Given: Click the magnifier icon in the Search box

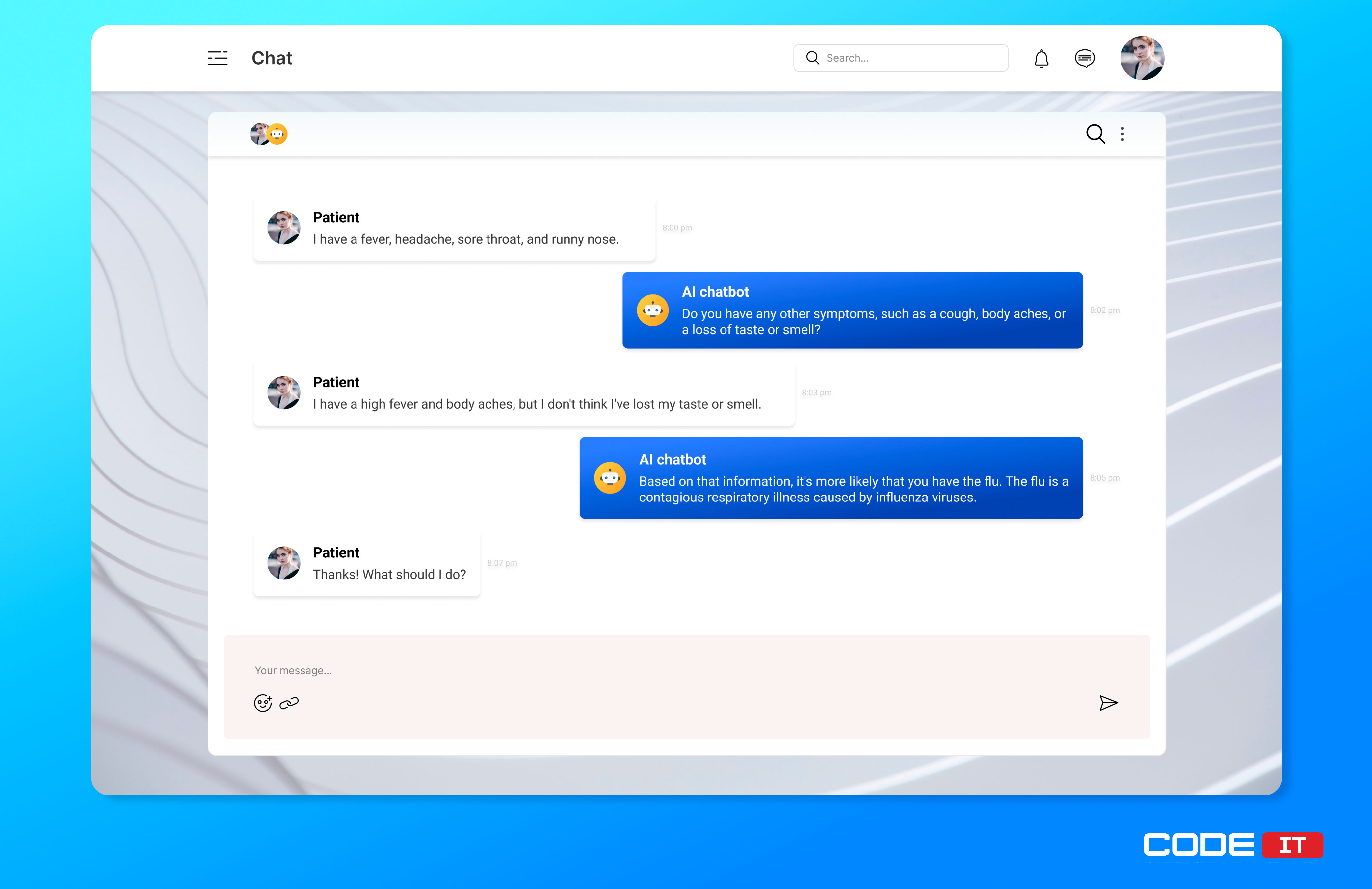Looking at the screenshot, I should tap(812, 58).
